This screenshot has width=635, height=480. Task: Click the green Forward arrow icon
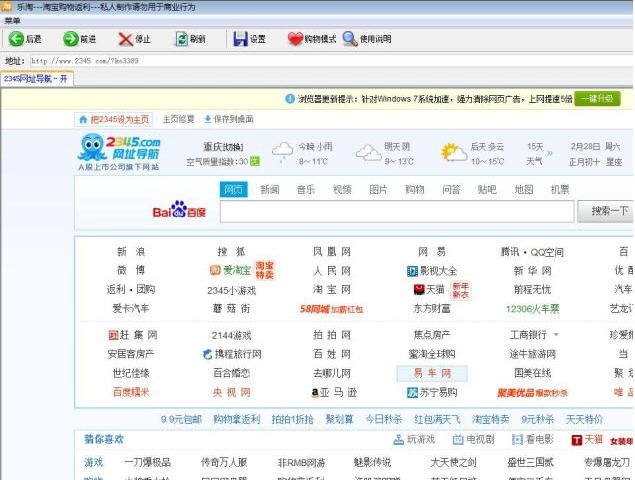tap(70, 39)
